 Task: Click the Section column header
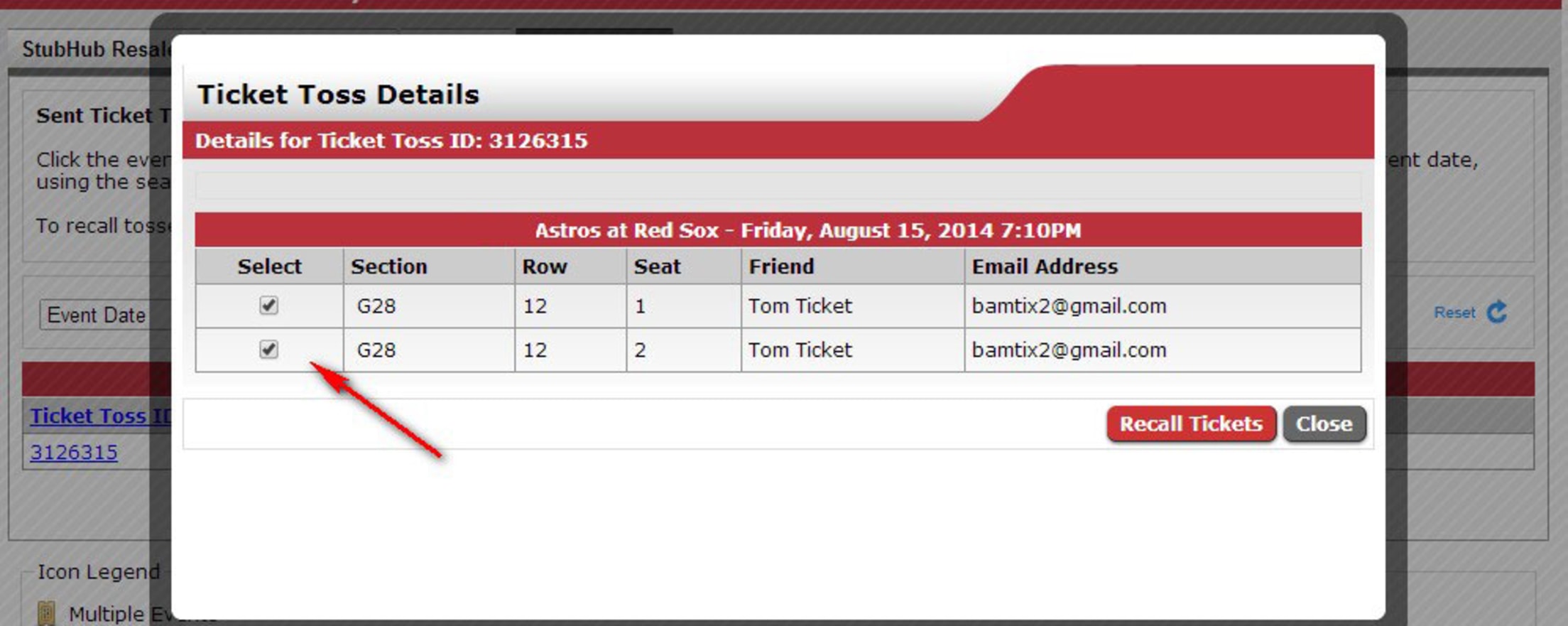pyautogui.click(x=388, y=266)
